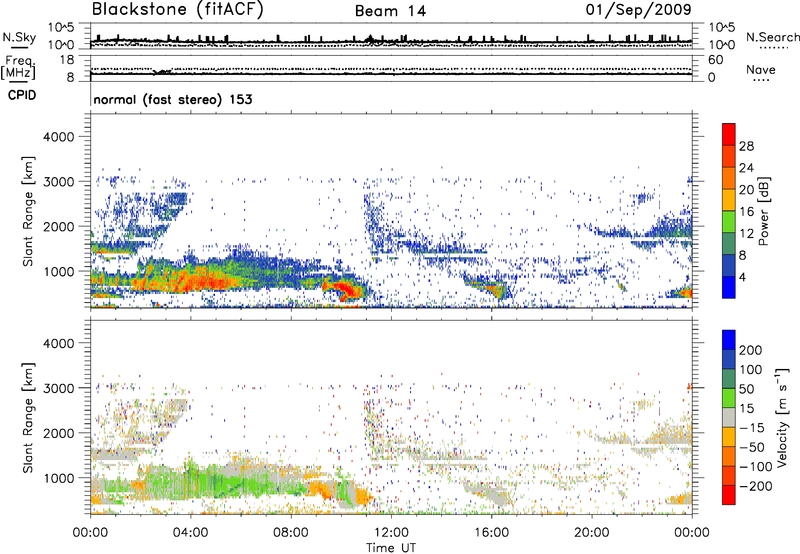Viewport: 800px width, 554px height.
Task: Click '3000' on velocity panel range axis
Action: click(58, 388)
